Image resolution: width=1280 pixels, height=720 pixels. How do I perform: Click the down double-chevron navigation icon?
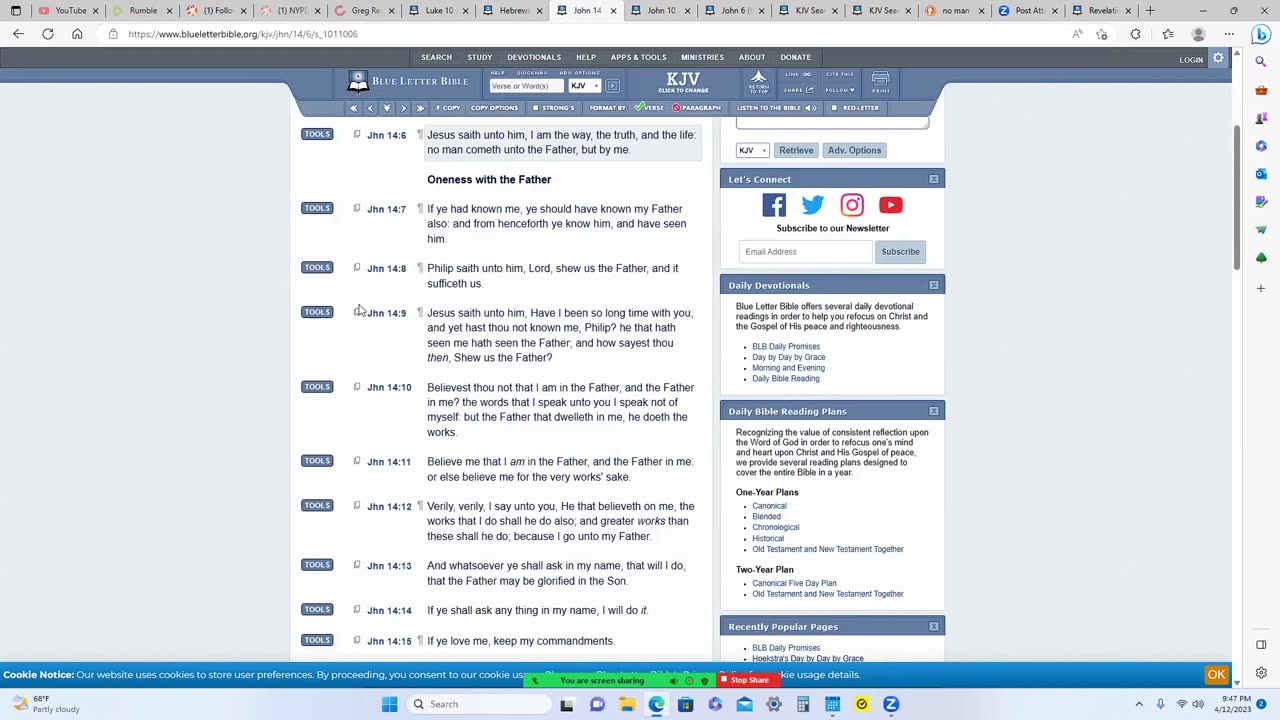click(387, 108)
